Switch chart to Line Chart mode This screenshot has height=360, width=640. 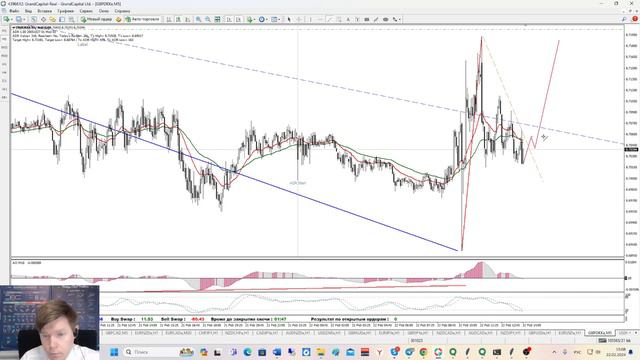coord(188,19)
